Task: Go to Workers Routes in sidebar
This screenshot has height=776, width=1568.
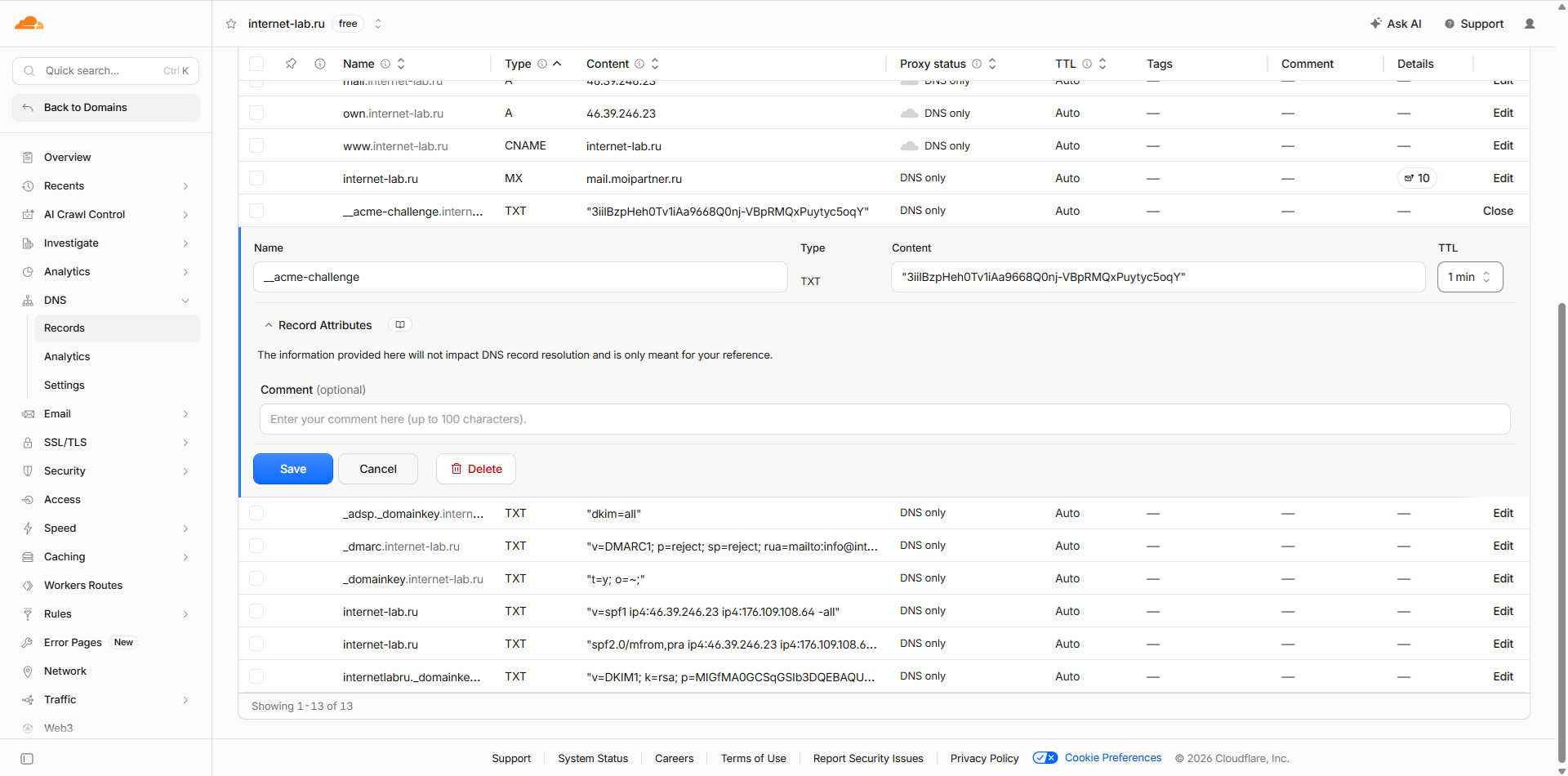Action: tap(83, 586)
